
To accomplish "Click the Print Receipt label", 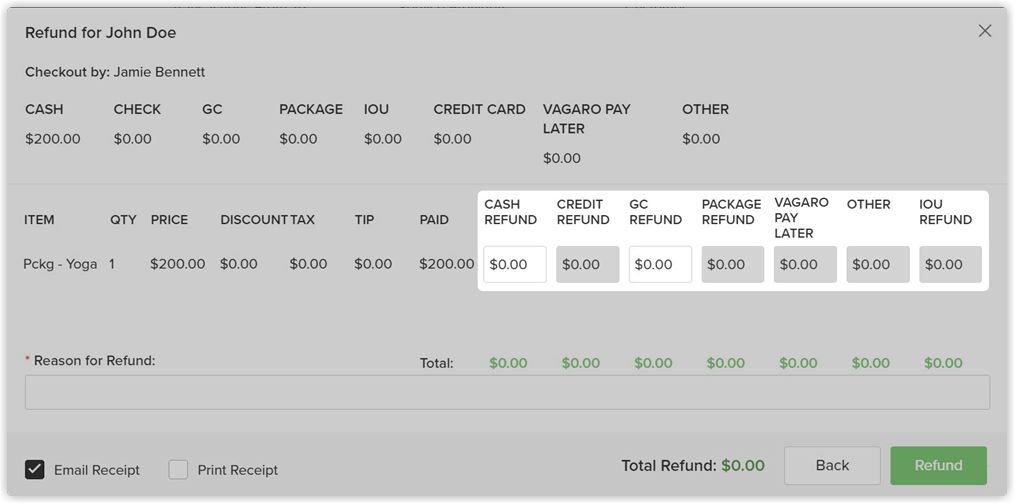I will tap(237, 470).
